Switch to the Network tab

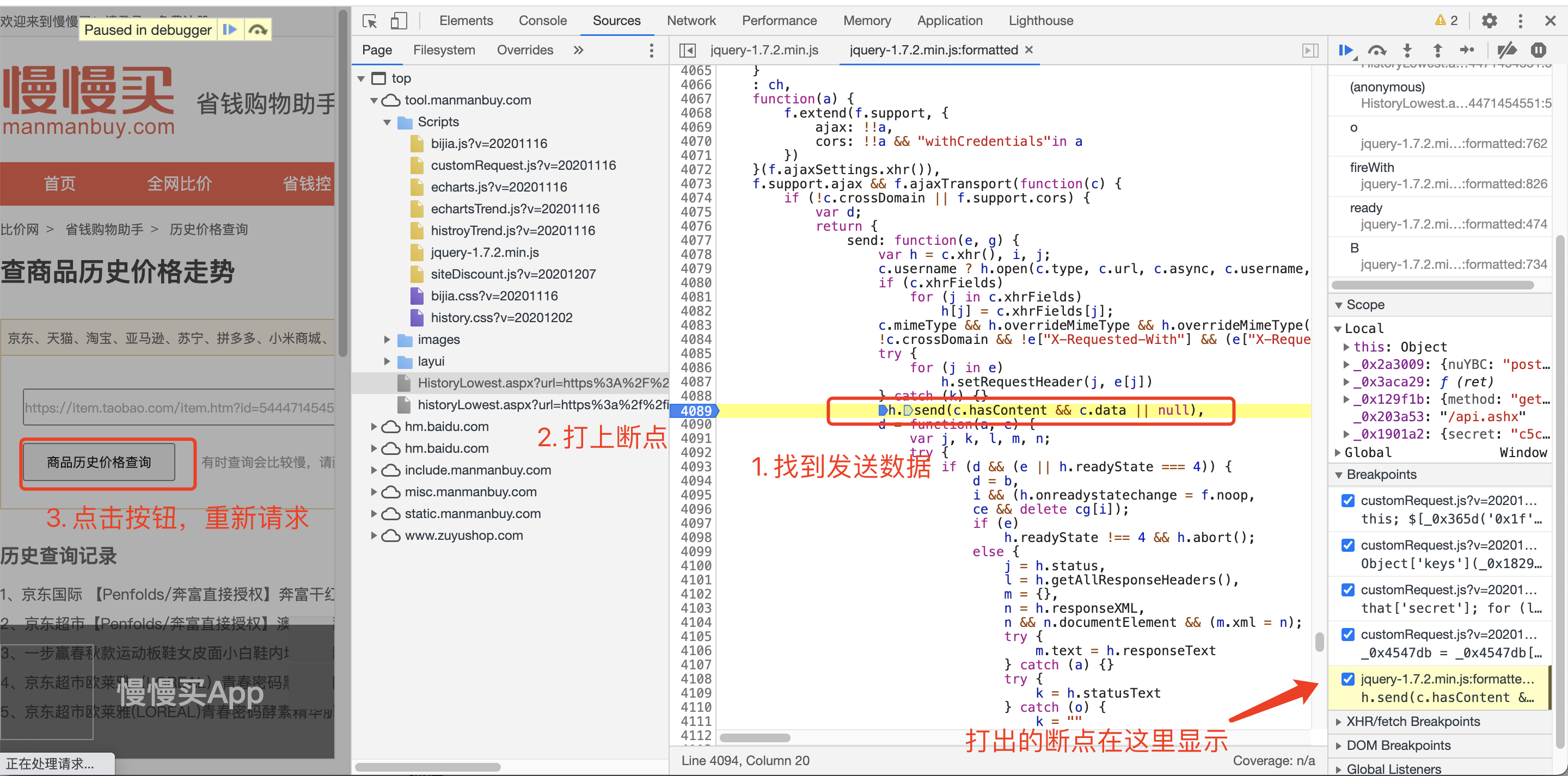(691, 21)
